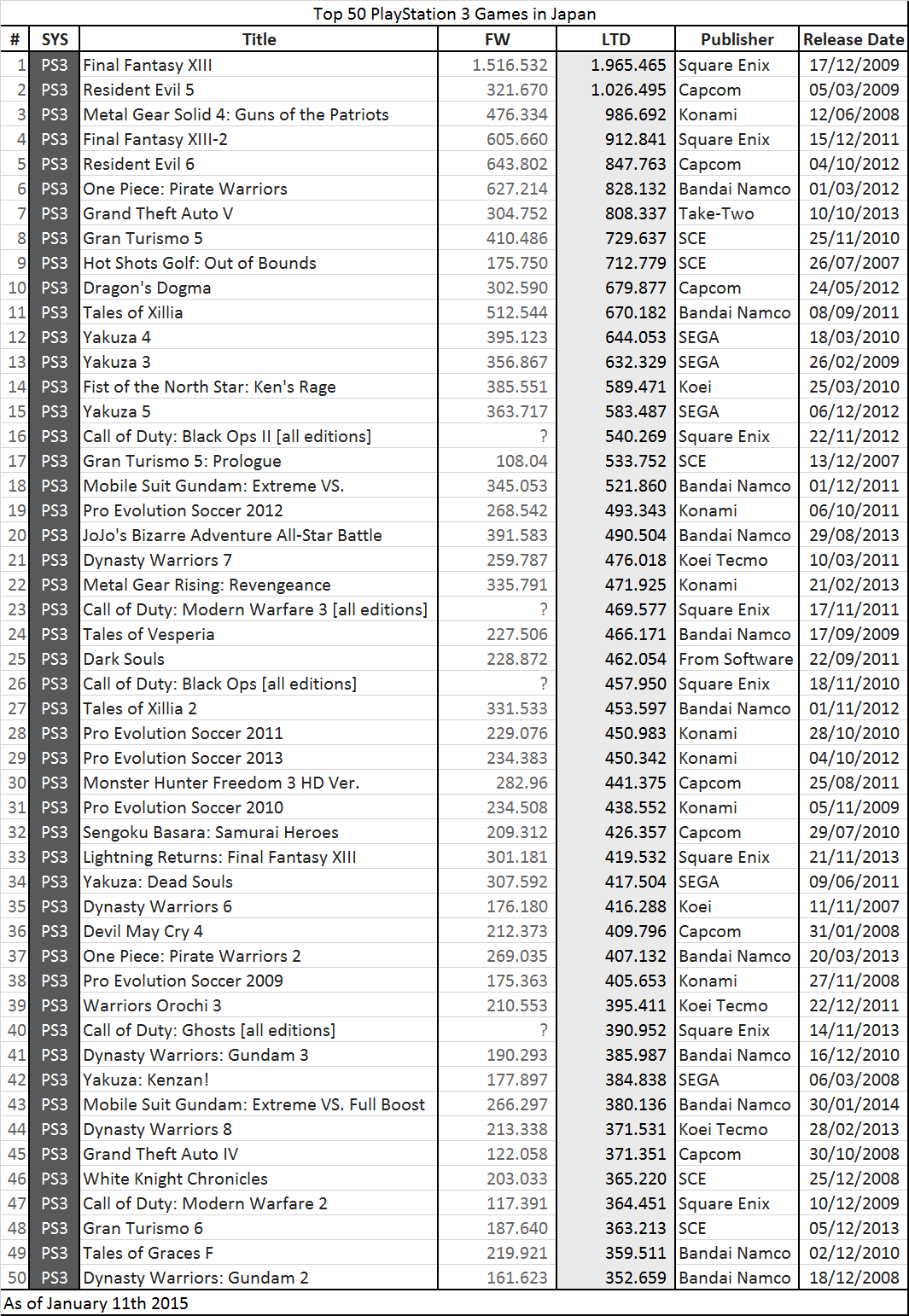
Task: Select the 'Dynasty Warriors 8' title
Action: [x=259, y=1129]
